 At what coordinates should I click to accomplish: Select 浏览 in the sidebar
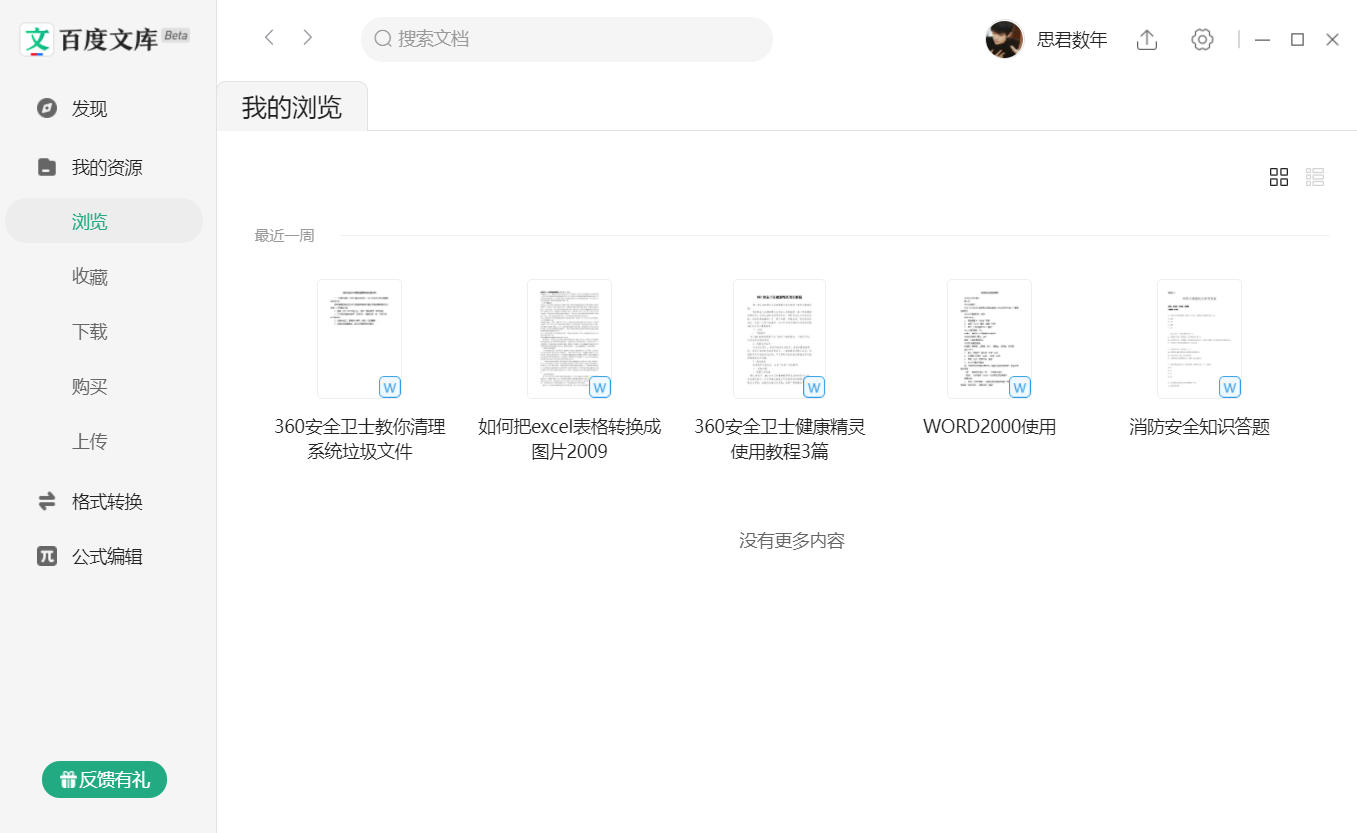pos(104,221)
